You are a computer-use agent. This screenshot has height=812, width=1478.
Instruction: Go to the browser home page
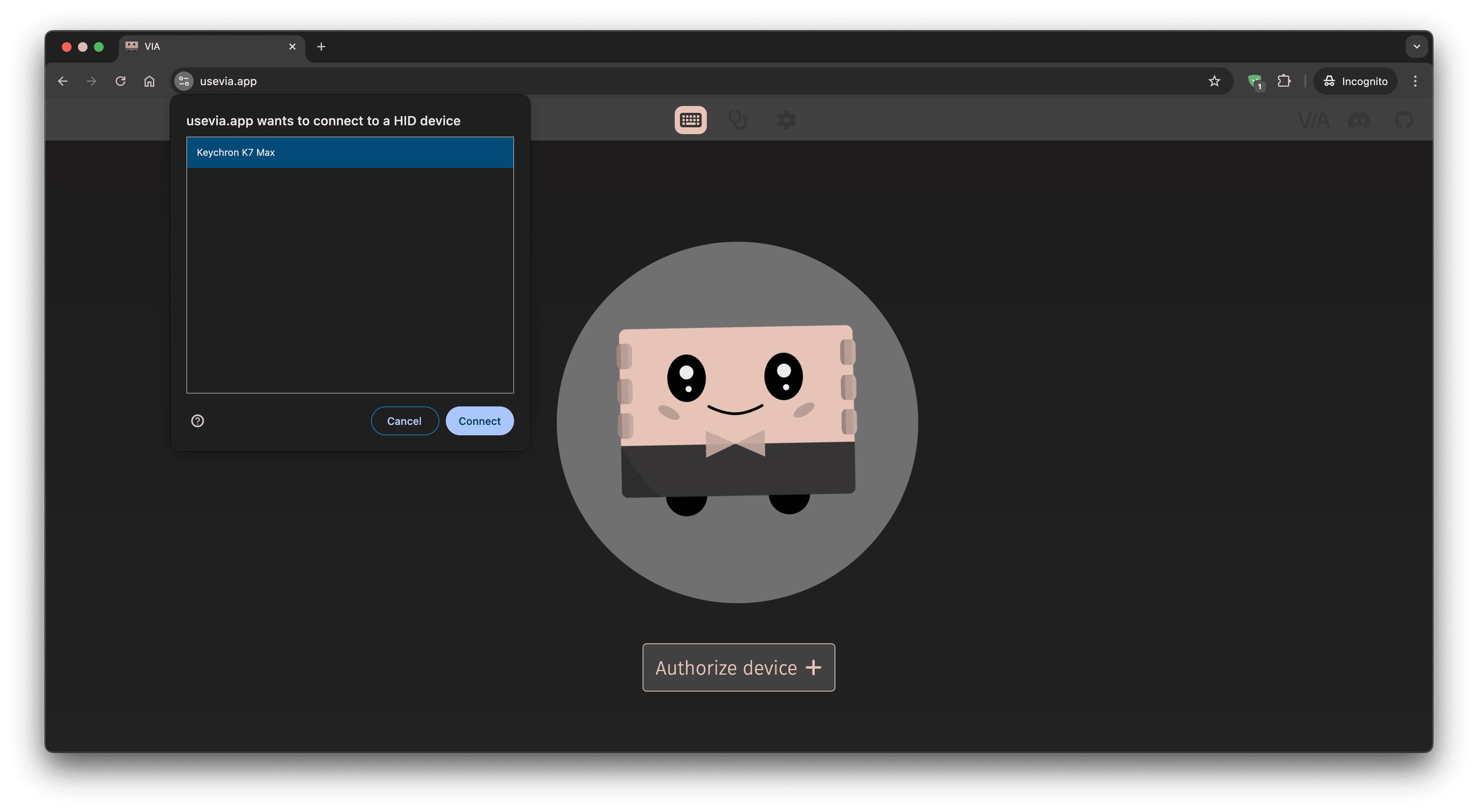click(x=149, y=81)
